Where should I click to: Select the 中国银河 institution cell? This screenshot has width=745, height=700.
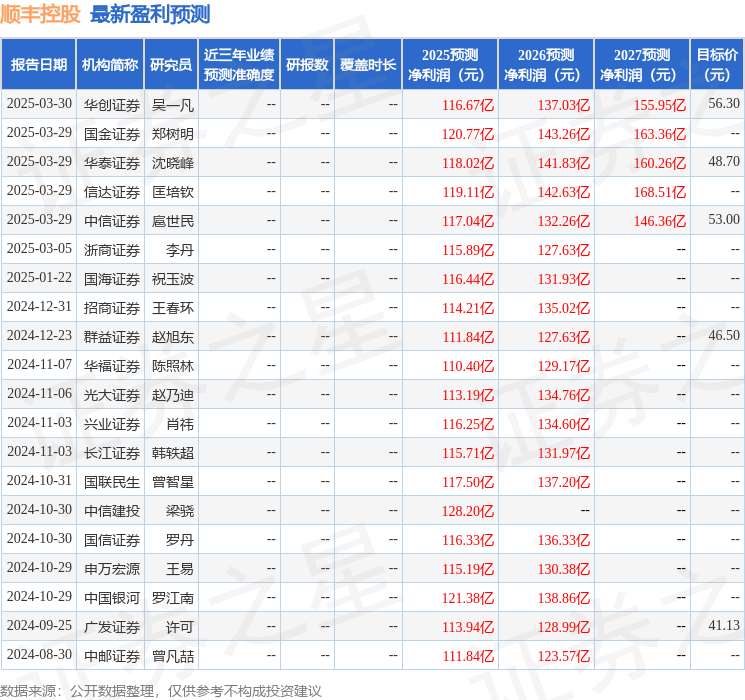[112, 597]
